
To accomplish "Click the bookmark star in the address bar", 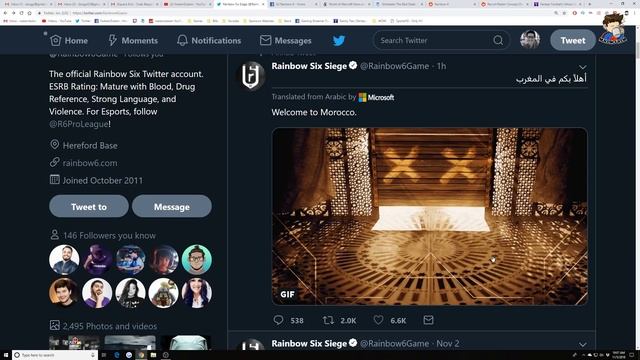I will tap(564, 13).
